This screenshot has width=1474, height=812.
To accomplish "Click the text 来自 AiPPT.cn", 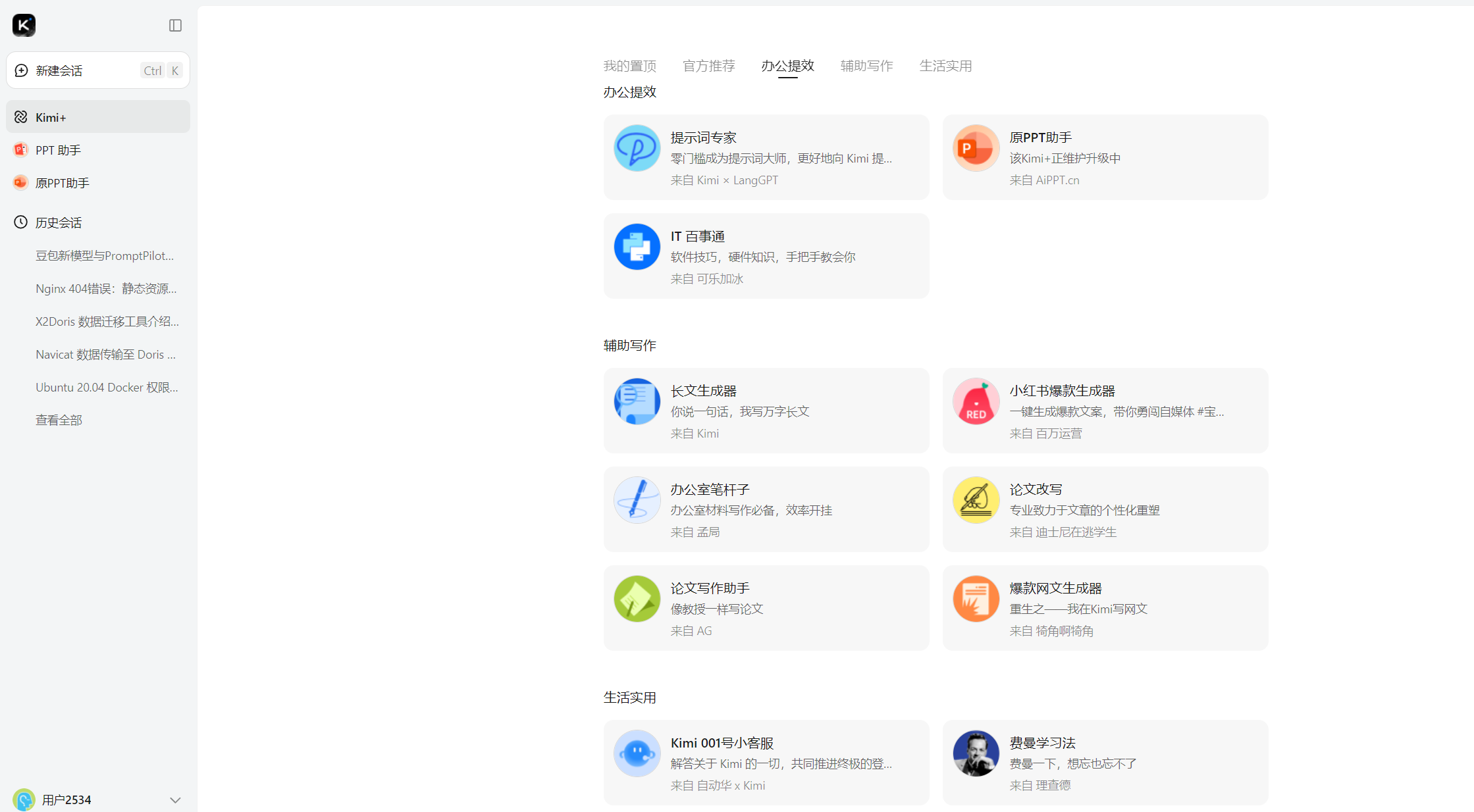I will (x=1044, y=180).
